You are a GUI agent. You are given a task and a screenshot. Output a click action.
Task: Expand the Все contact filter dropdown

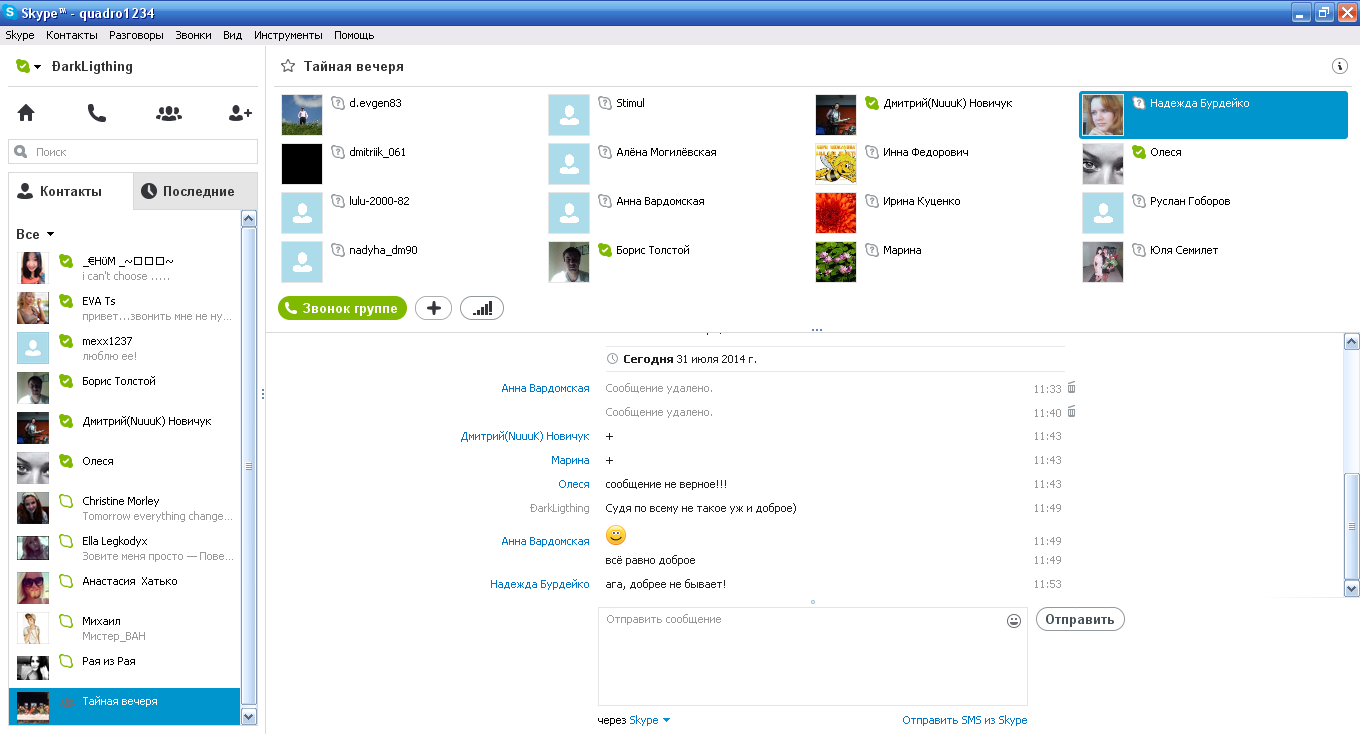click(x=35, y=234)
